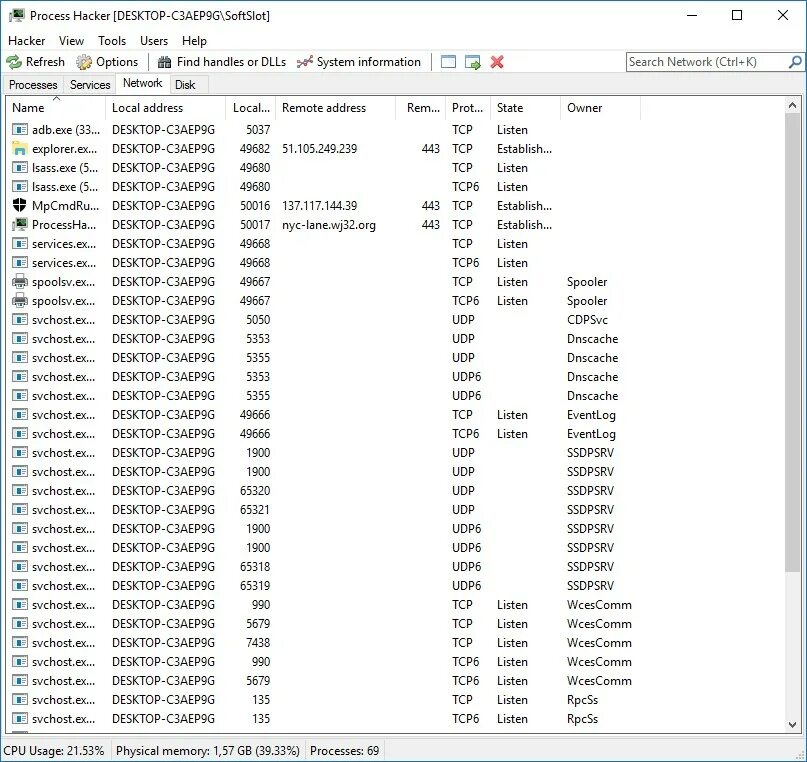807x762 pixels.
Task: Click scrollbar up arrow
Action: (793, 105)
